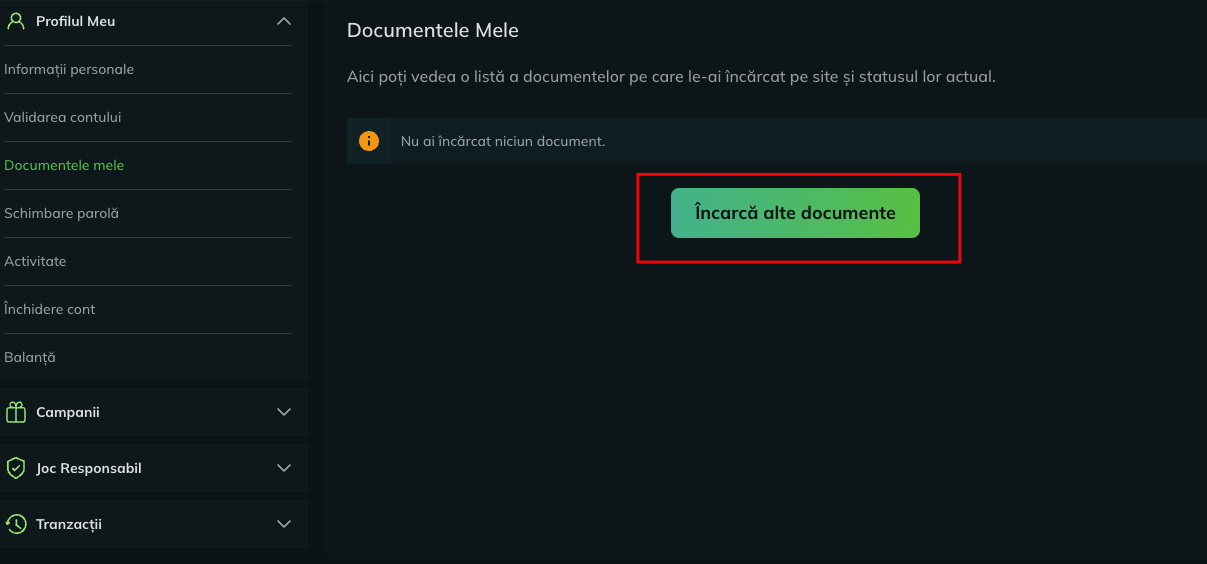Go to Validarea contului
The height and width of the screenshot is (564, 1207).
point(63,117)
